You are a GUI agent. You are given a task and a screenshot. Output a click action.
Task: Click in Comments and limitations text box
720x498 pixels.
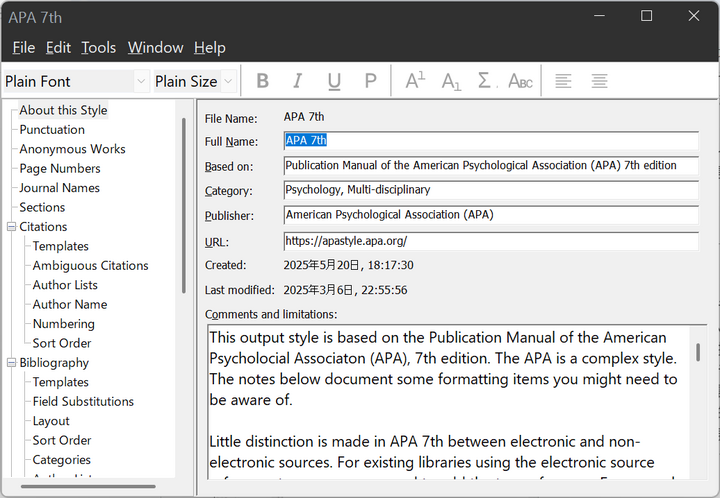[449, 402]
